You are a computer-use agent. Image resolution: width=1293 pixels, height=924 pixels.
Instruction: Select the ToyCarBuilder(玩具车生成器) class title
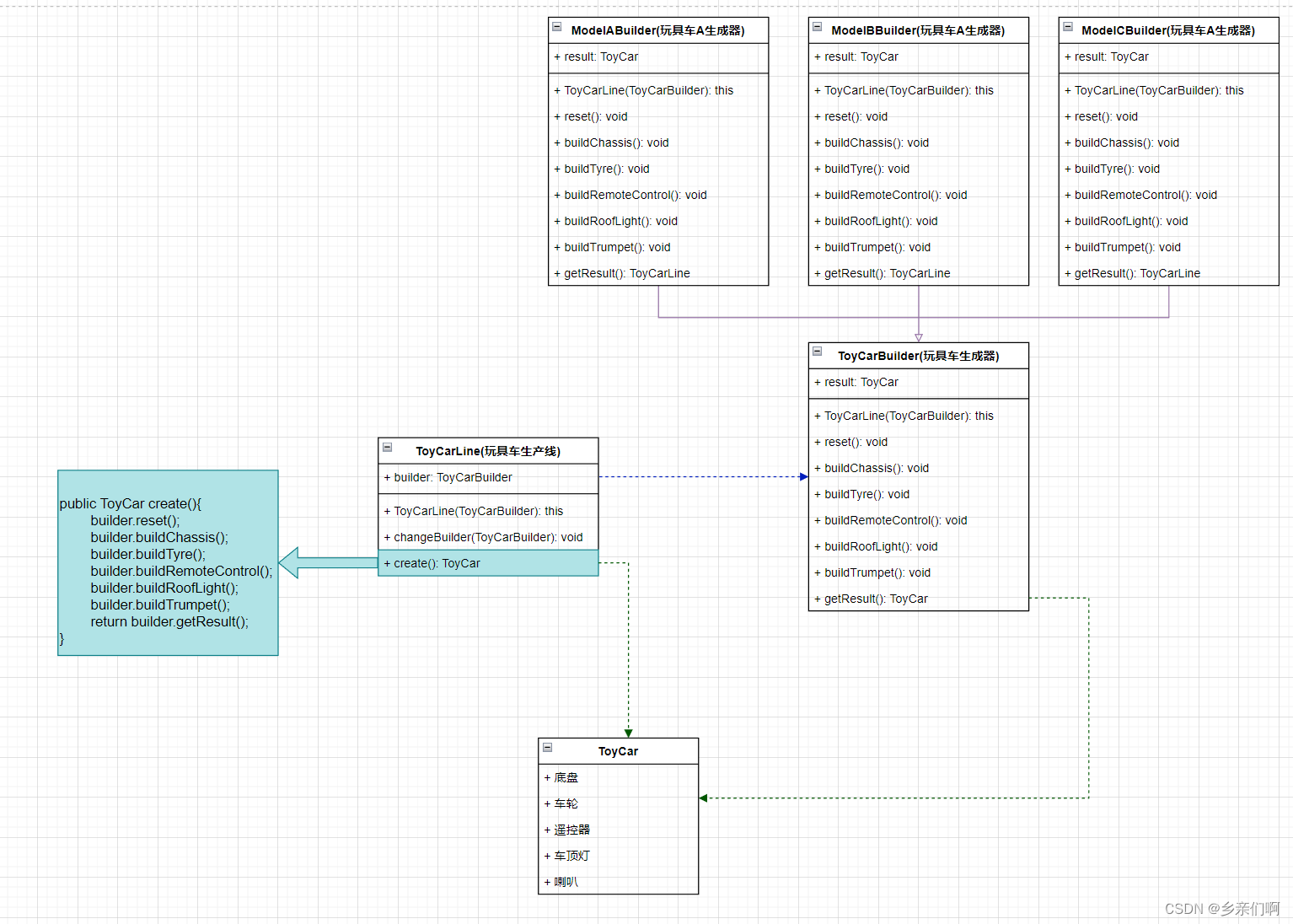pos(919,356)
